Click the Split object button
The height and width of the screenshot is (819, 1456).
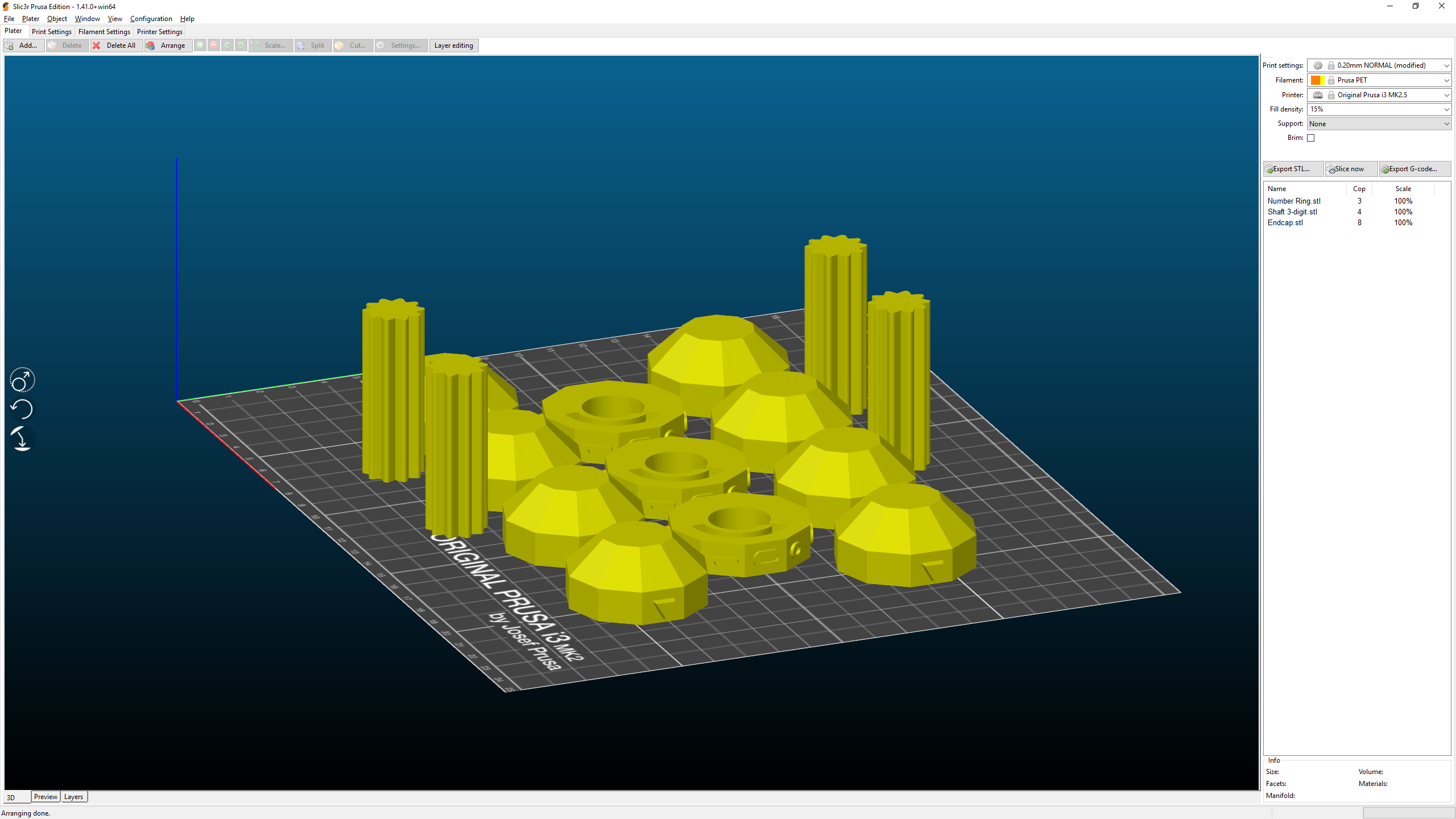tap(313, 45)
